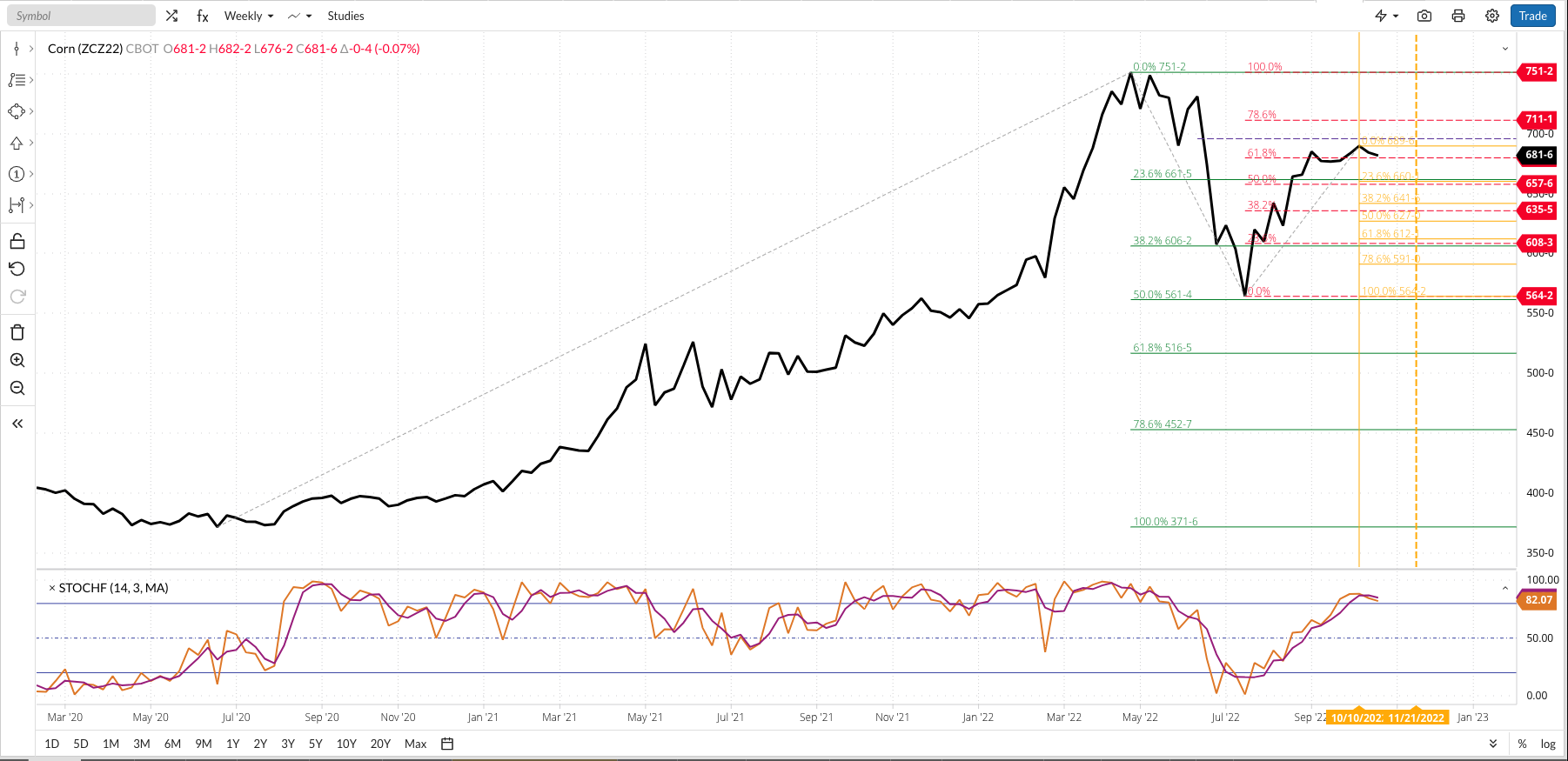Image resolution: width=1568 pixels, height=761 pixels.
Task: Remove the STOCHF study with the ×
Action: (x=52, y=588)
